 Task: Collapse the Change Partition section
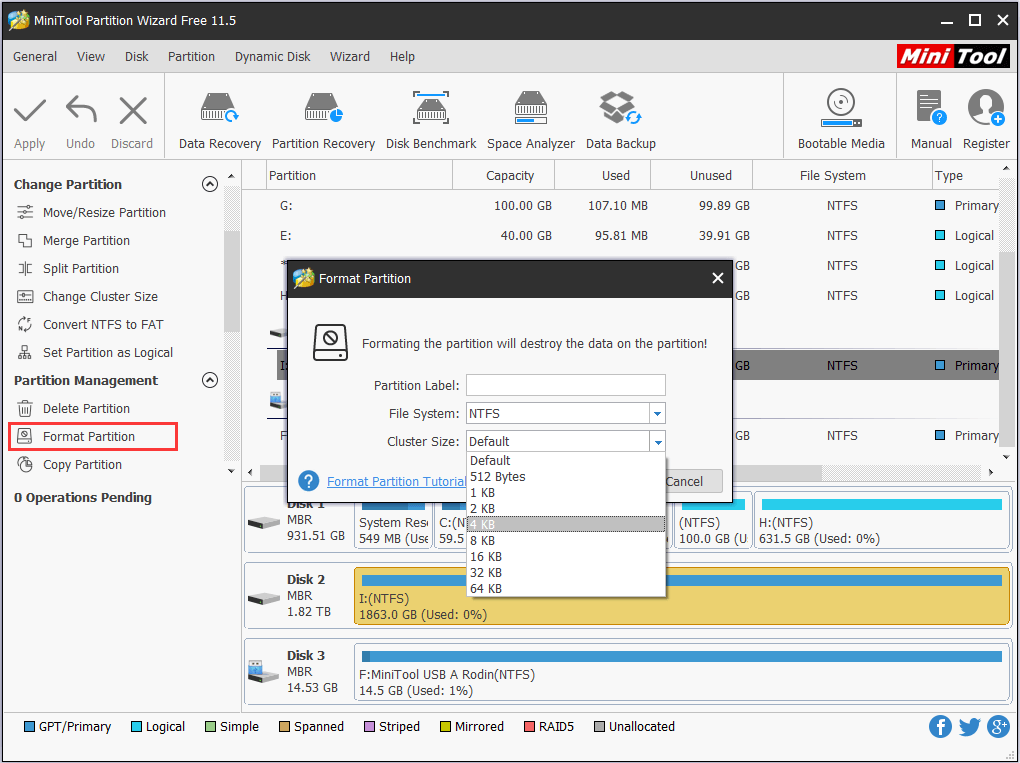click(209, 184)
